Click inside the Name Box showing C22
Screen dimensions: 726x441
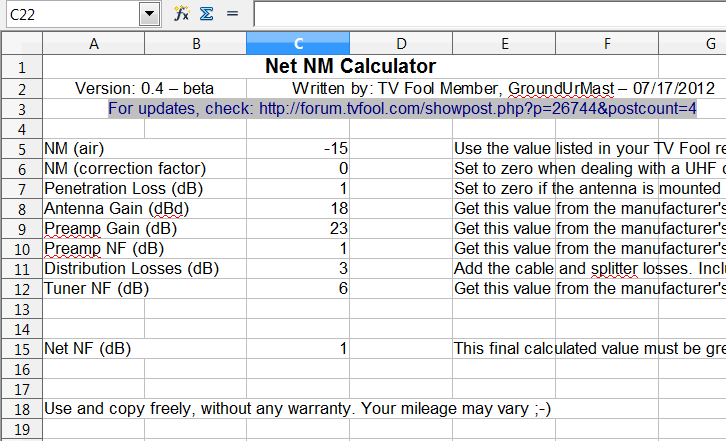(x=70, y=13)
